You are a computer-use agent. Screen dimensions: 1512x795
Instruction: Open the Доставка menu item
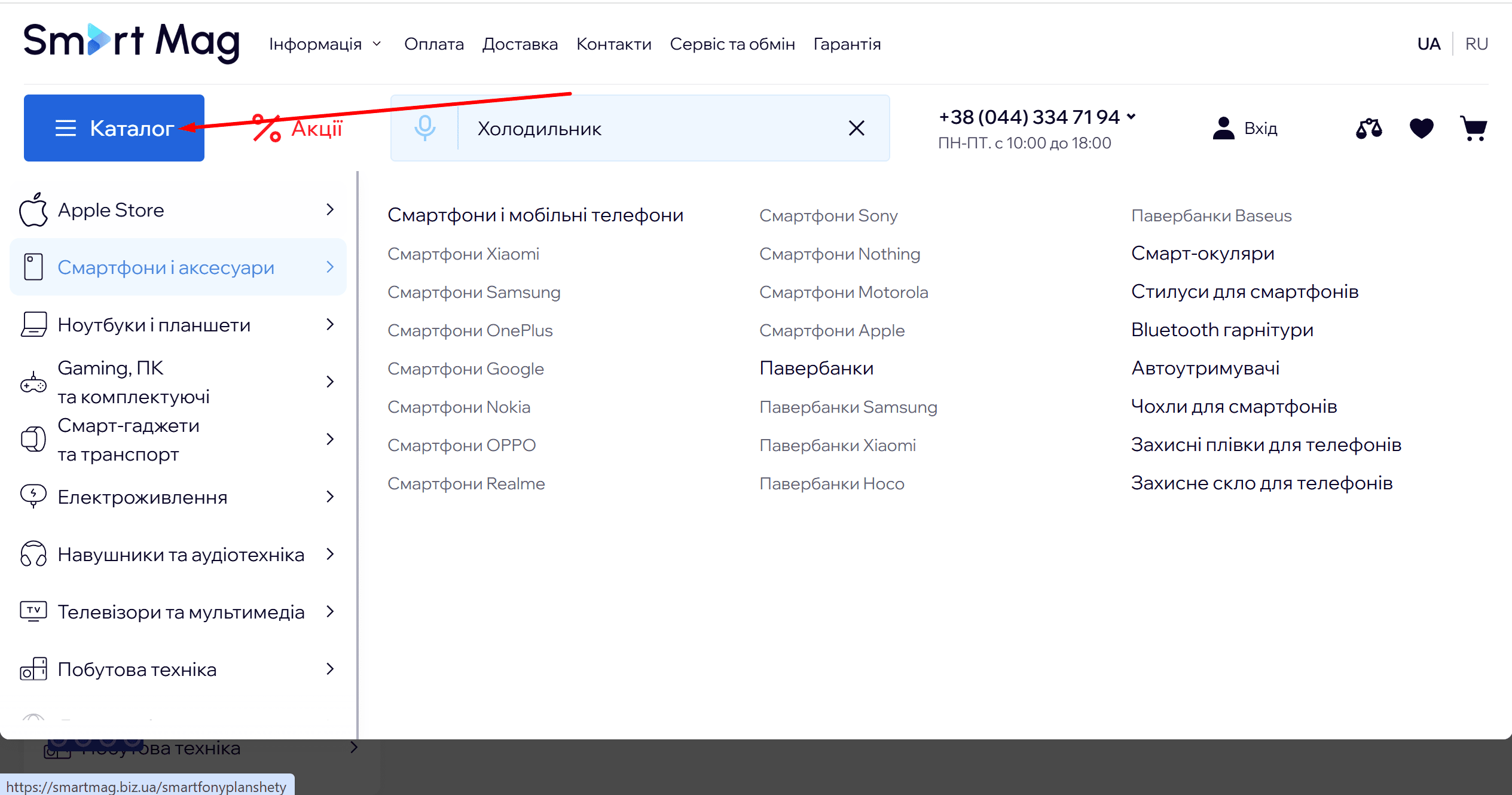[x=520, y=44]
